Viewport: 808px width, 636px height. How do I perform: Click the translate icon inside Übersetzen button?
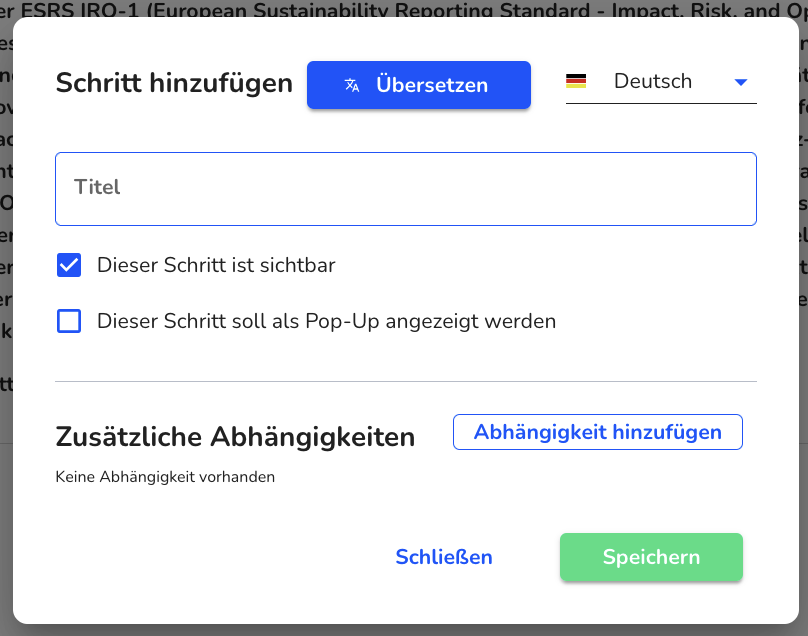click(352, 85)
